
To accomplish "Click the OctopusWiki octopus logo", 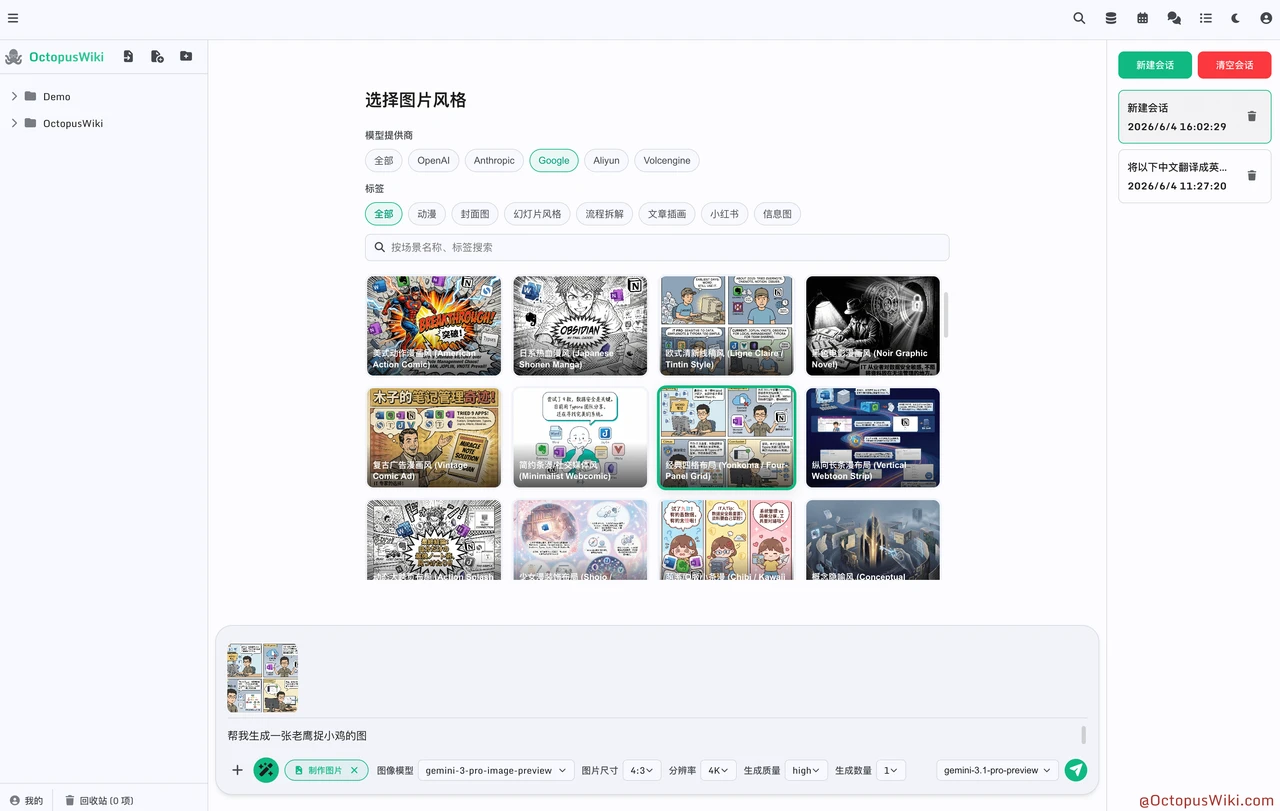I will tap(14, 57).
